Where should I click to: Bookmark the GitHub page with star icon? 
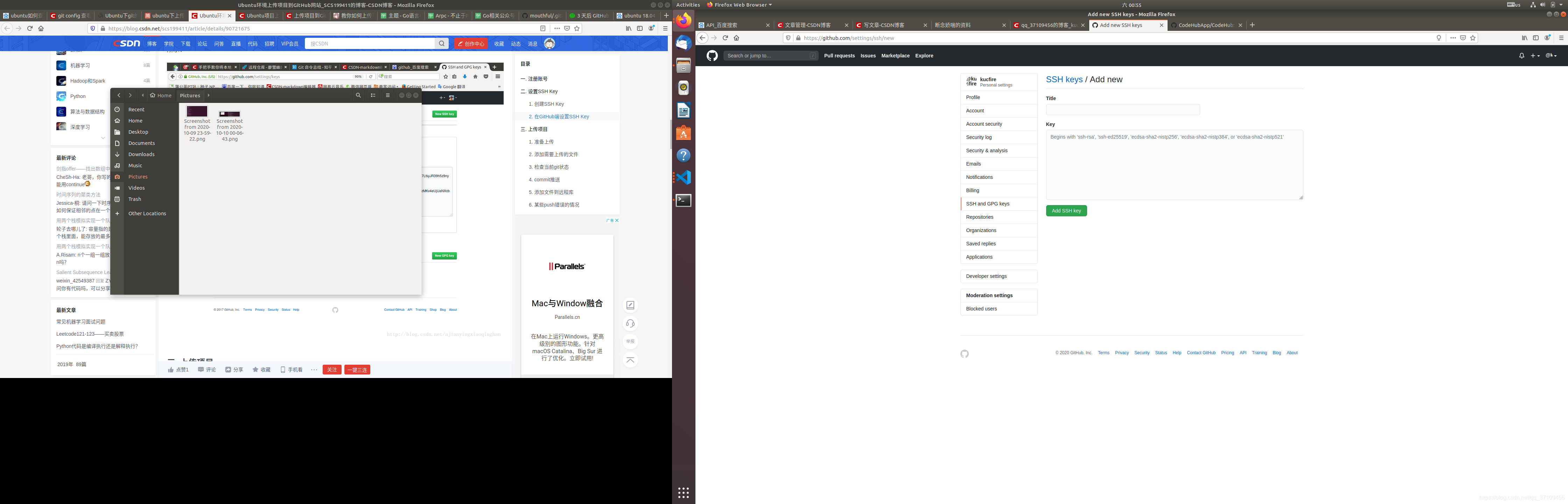1472,38
